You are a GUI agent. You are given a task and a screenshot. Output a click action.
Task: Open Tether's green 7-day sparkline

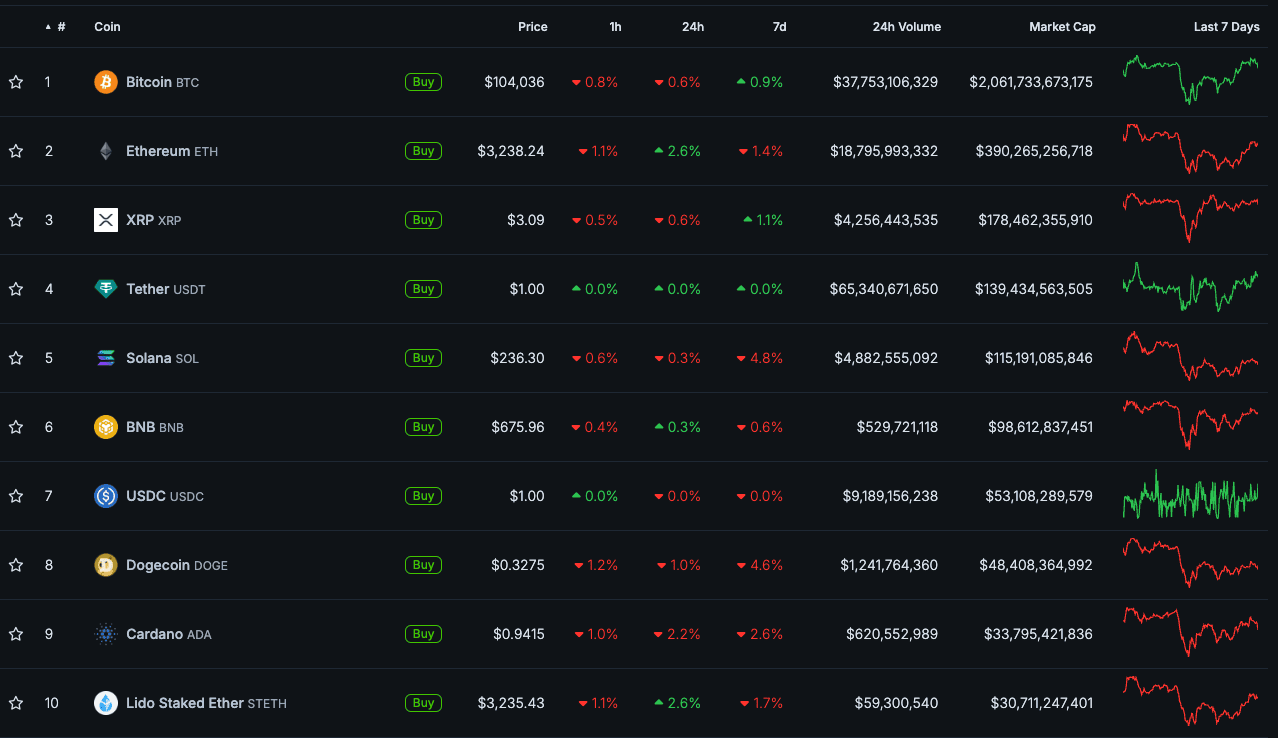(1190, 287)
